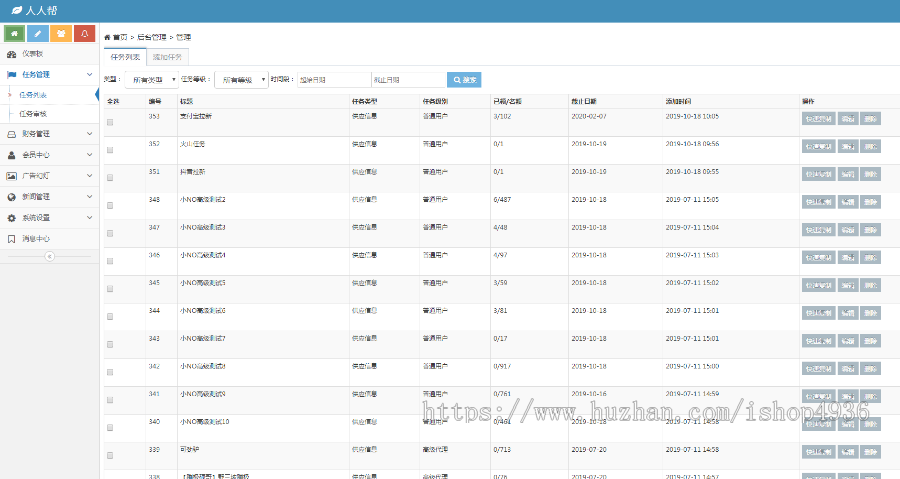Click quick copy button for task 353
Viewport: 900px width, 479px height.
pyautogui.click(x=818, y=119)
